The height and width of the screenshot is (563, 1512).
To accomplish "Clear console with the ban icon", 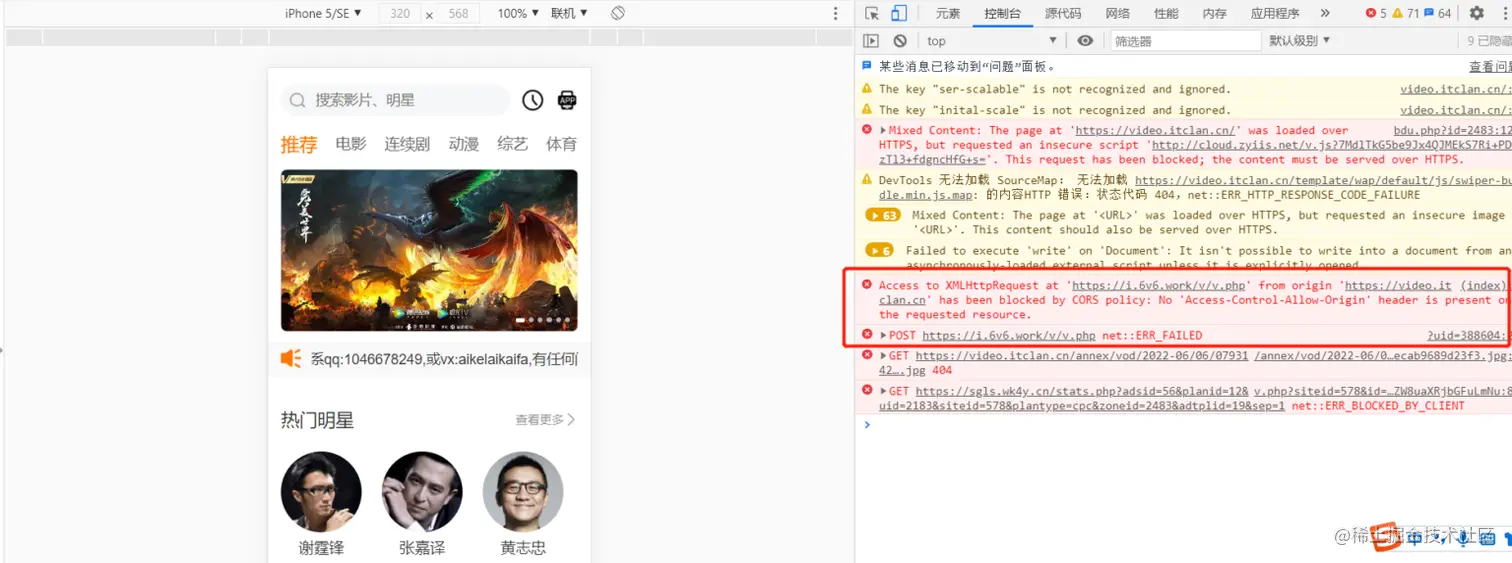I will tap(900, 41).
